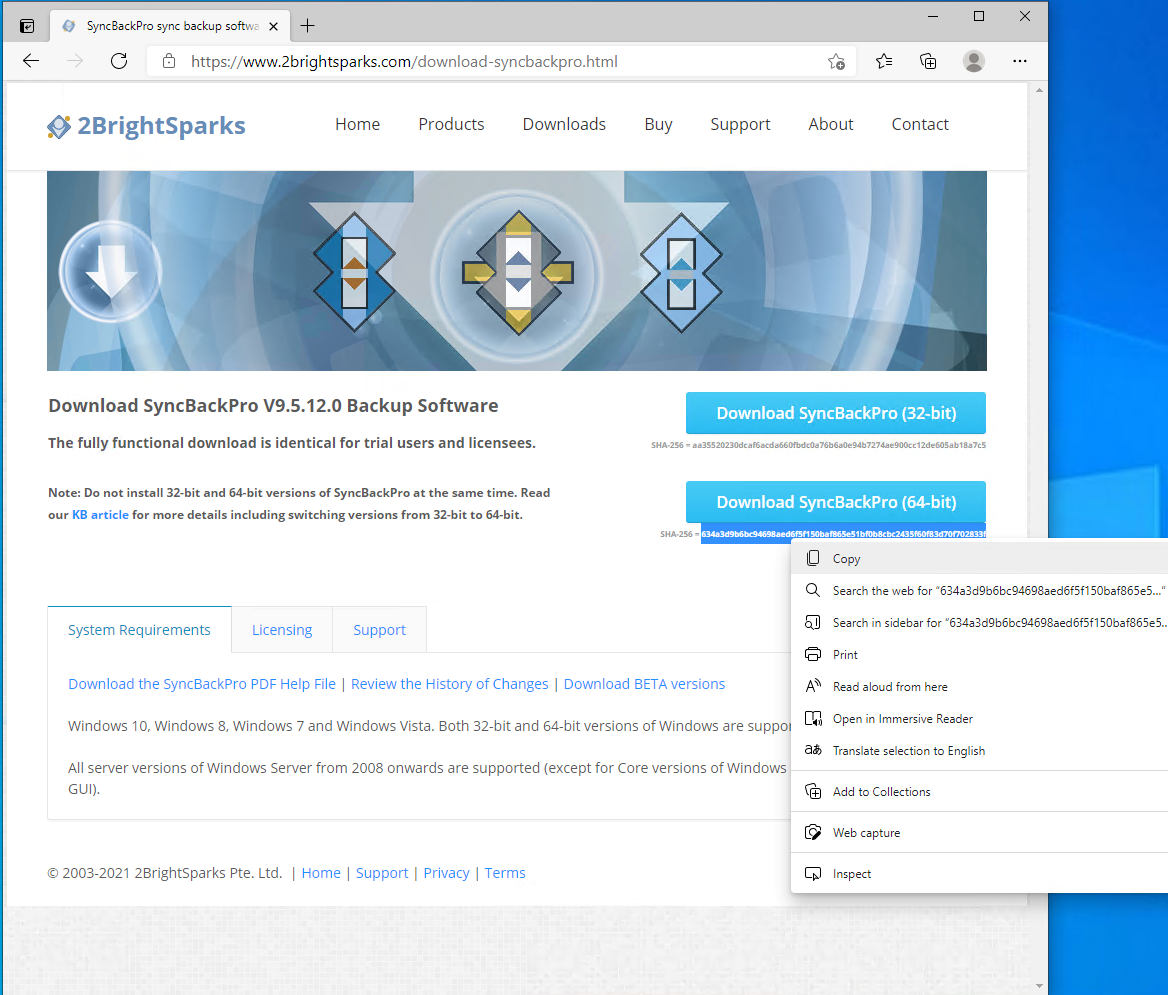
Task: Click the profile avatar icon
Action: tap(974, 61)
